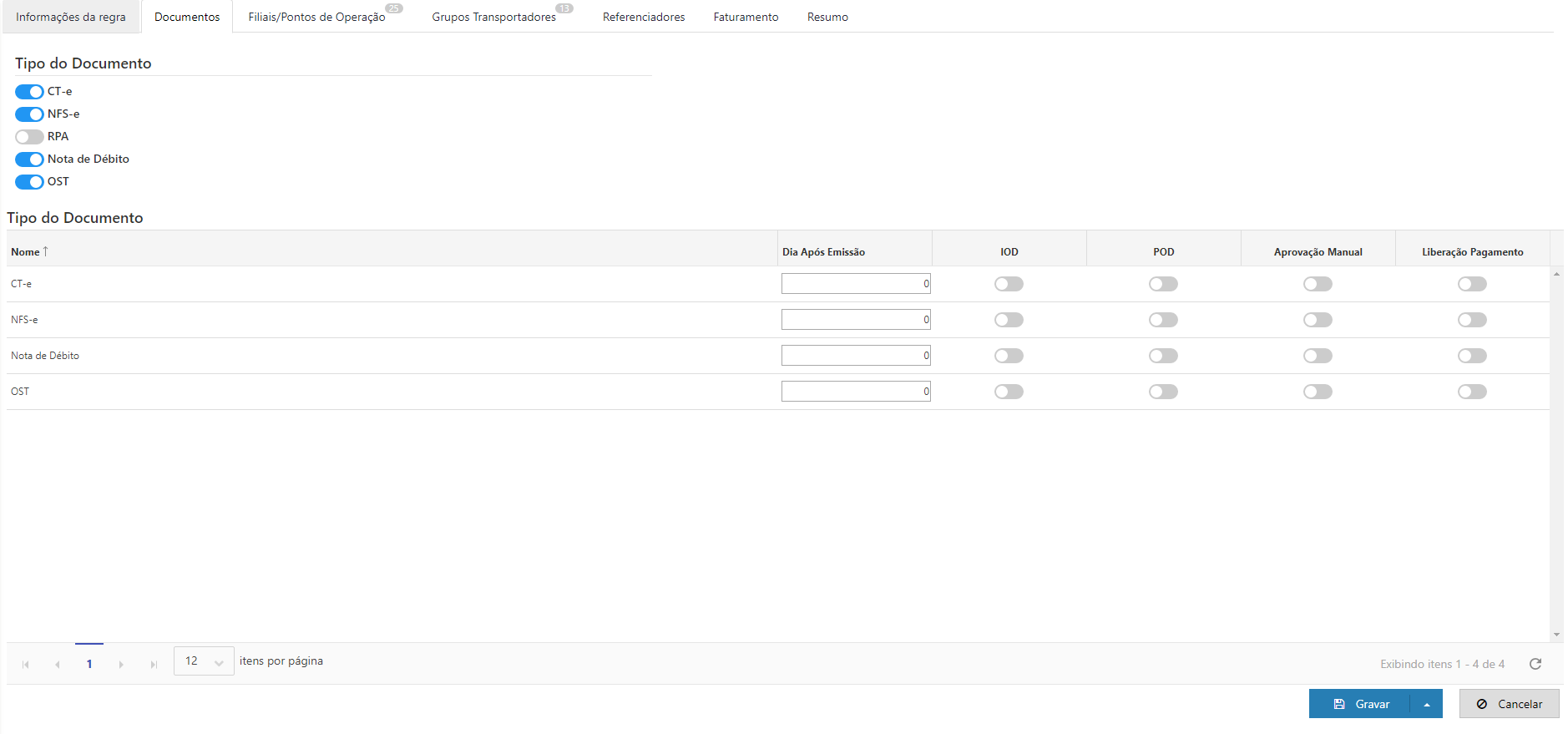Click the OST name cell in the table
1568x734 pixels.
[392, 392]
